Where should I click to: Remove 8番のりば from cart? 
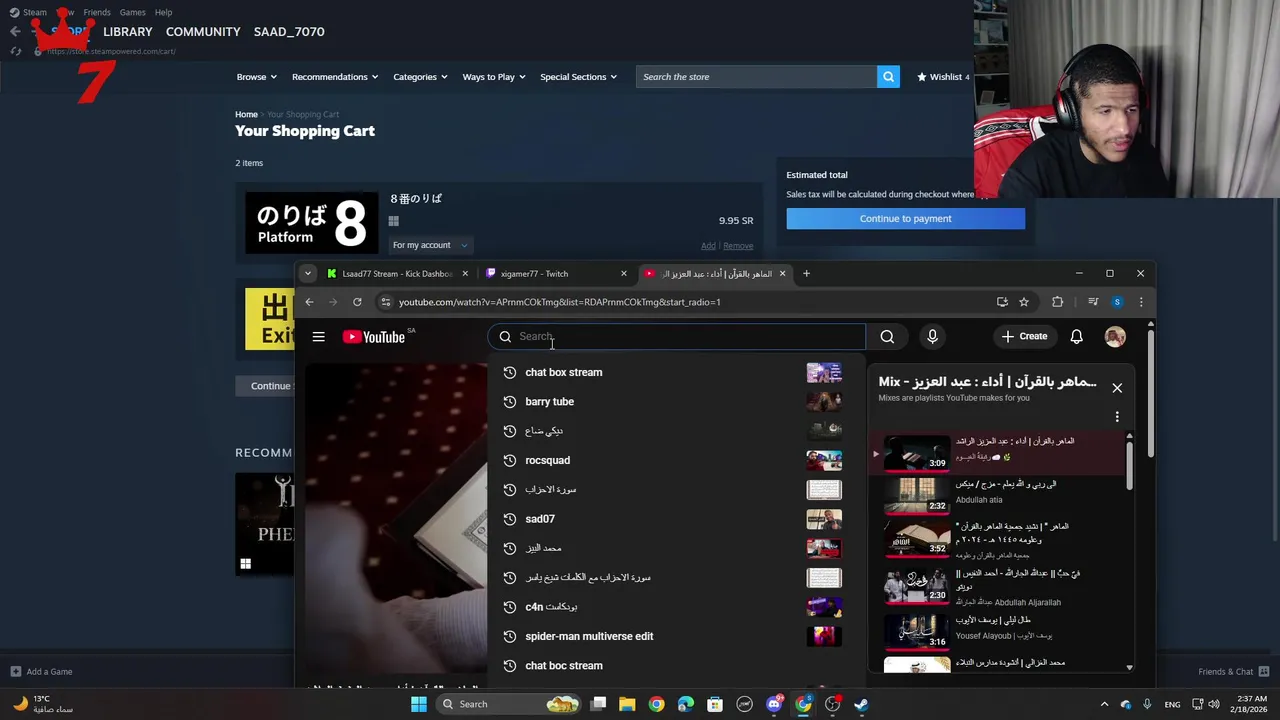[738, 246]
